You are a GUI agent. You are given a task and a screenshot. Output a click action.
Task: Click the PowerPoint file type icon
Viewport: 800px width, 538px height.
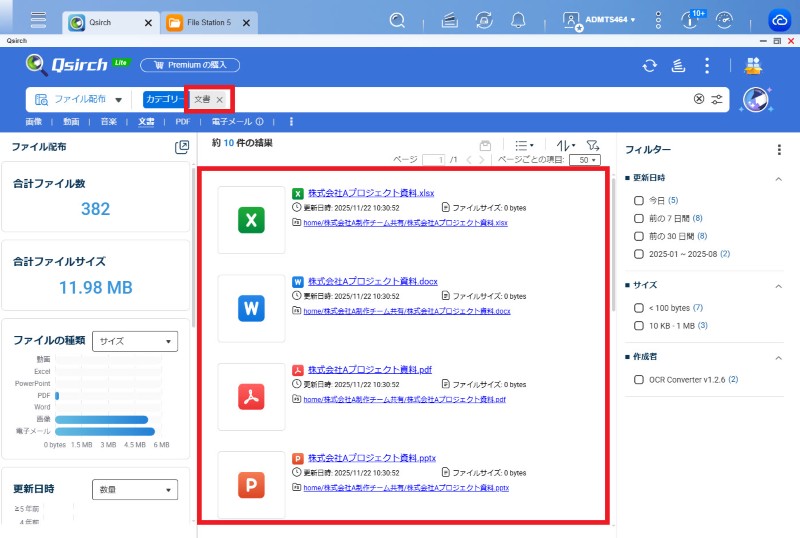pyautogui.click(x=251, y=486)
